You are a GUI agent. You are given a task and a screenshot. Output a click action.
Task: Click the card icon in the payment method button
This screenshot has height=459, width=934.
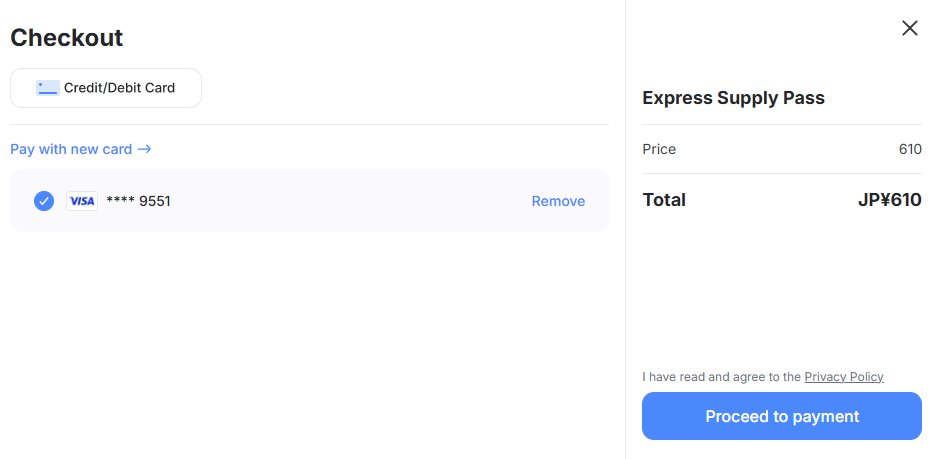(x=47, y=88)
